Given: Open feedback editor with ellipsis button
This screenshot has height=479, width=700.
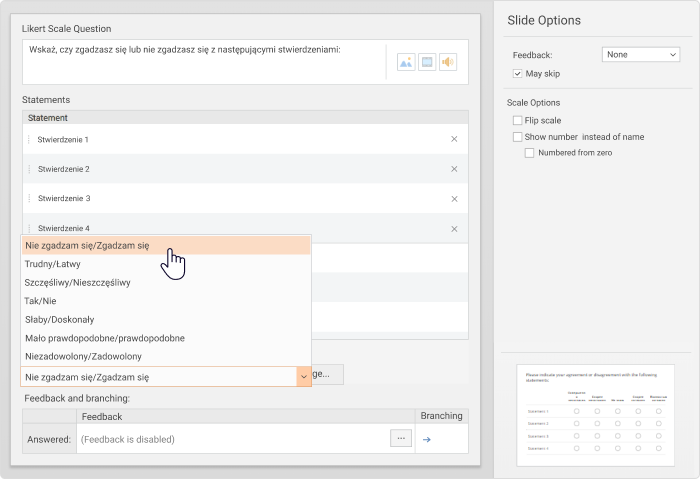Looking at the screenshot, I should [x=401, y=438].
